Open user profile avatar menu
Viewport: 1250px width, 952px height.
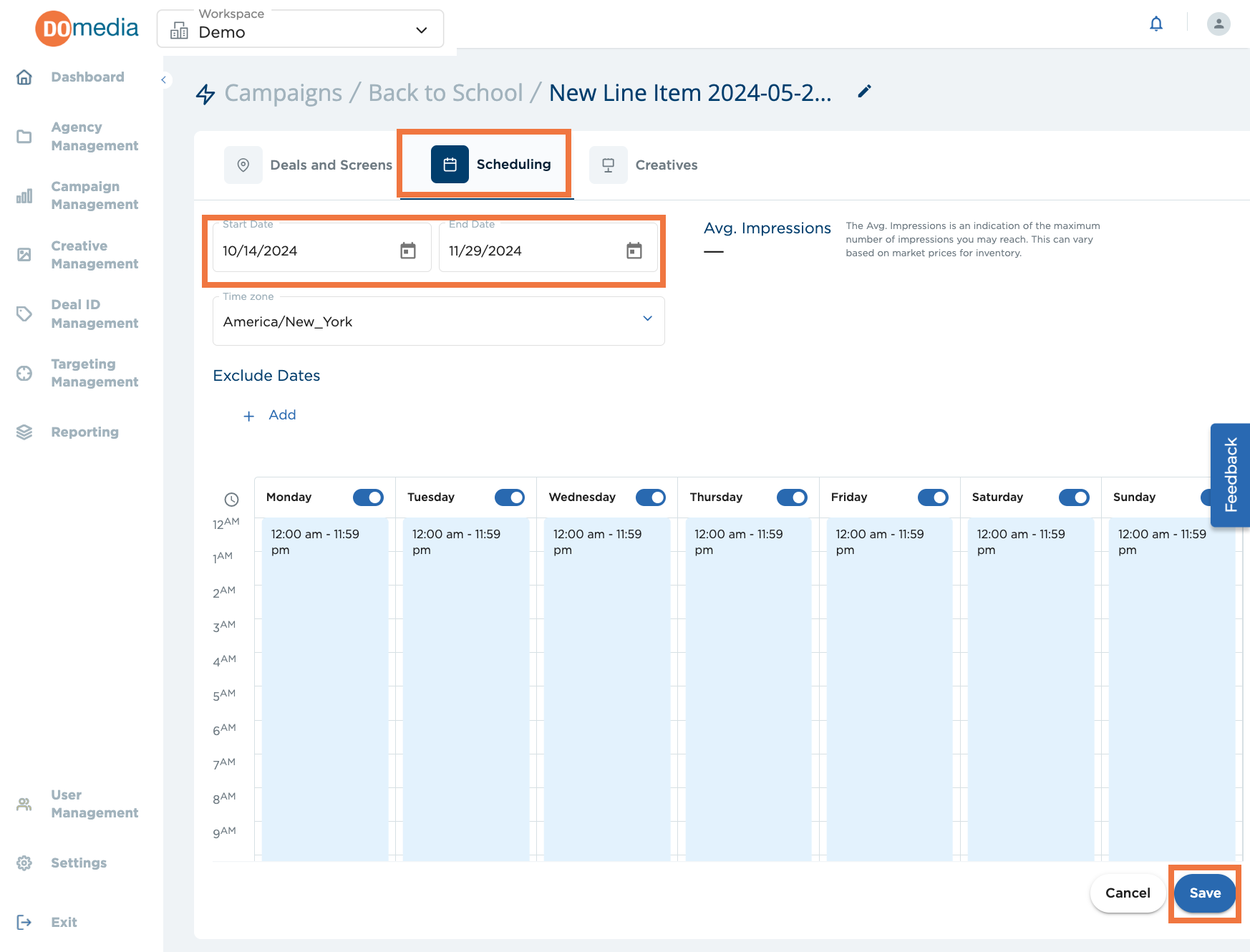(1218, 24)
